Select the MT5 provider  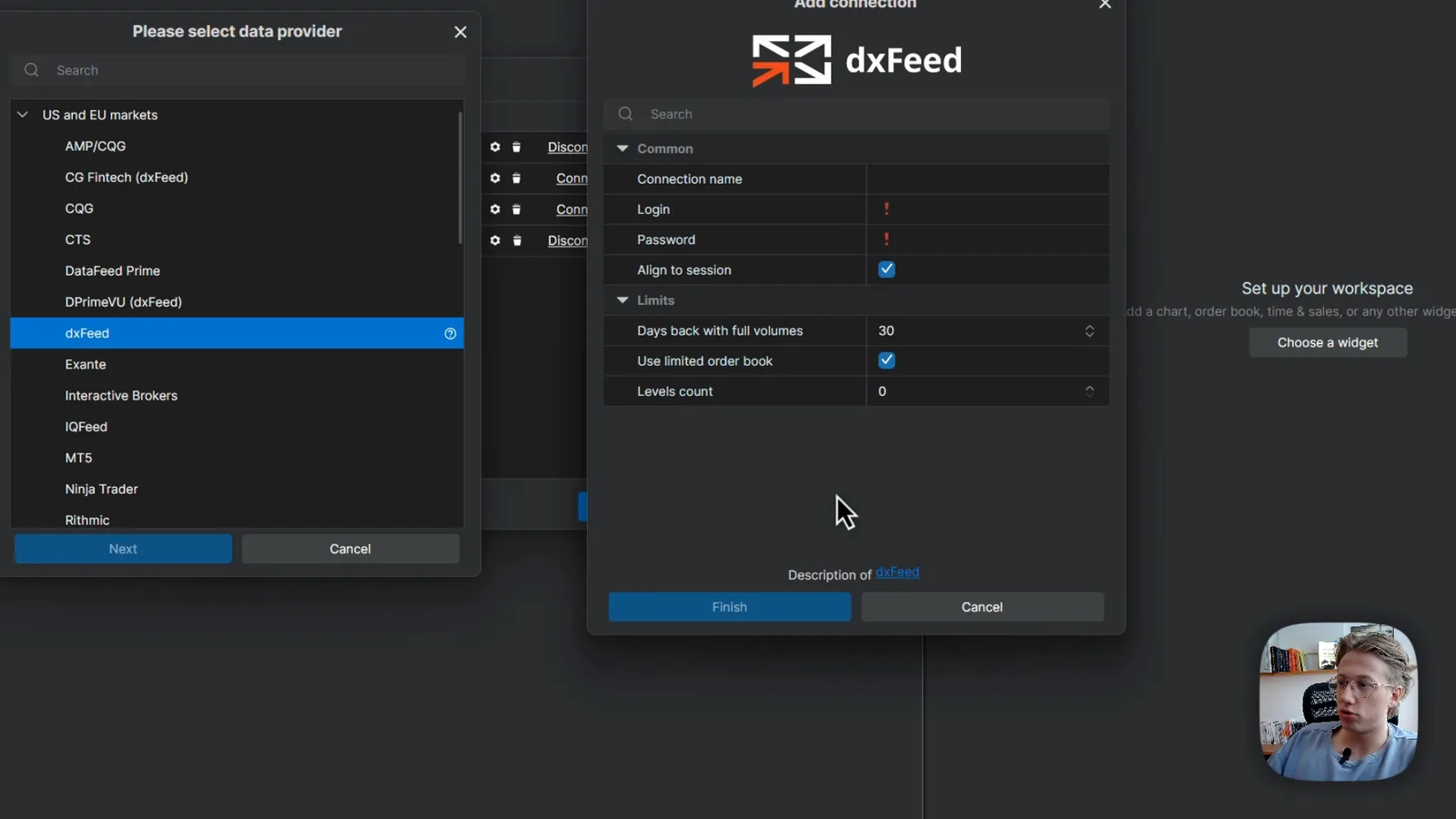(237, 458)
